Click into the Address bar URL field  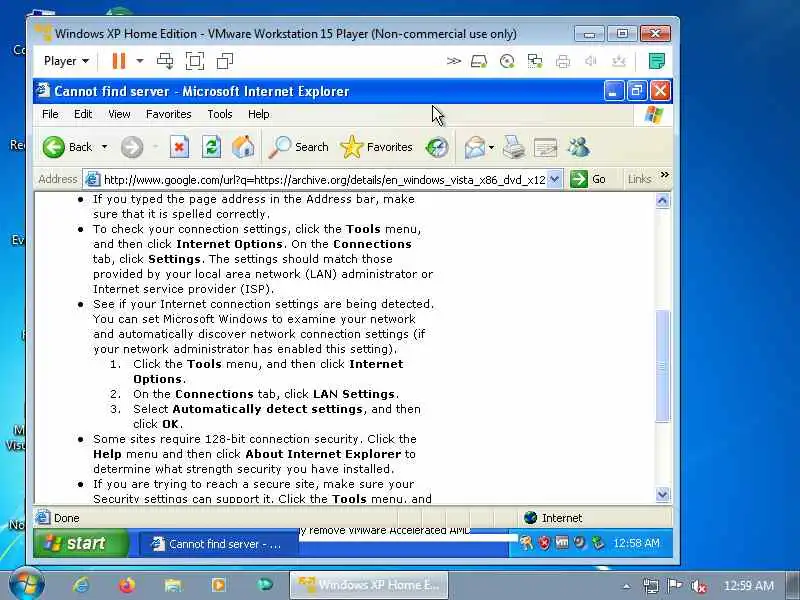point(323,180)
